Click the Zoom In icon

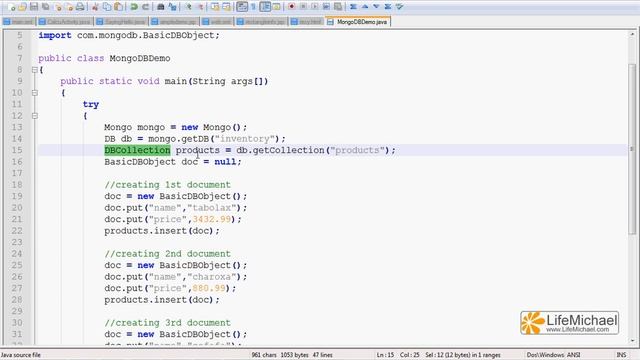pyautogui.click(x=189, y=7)
